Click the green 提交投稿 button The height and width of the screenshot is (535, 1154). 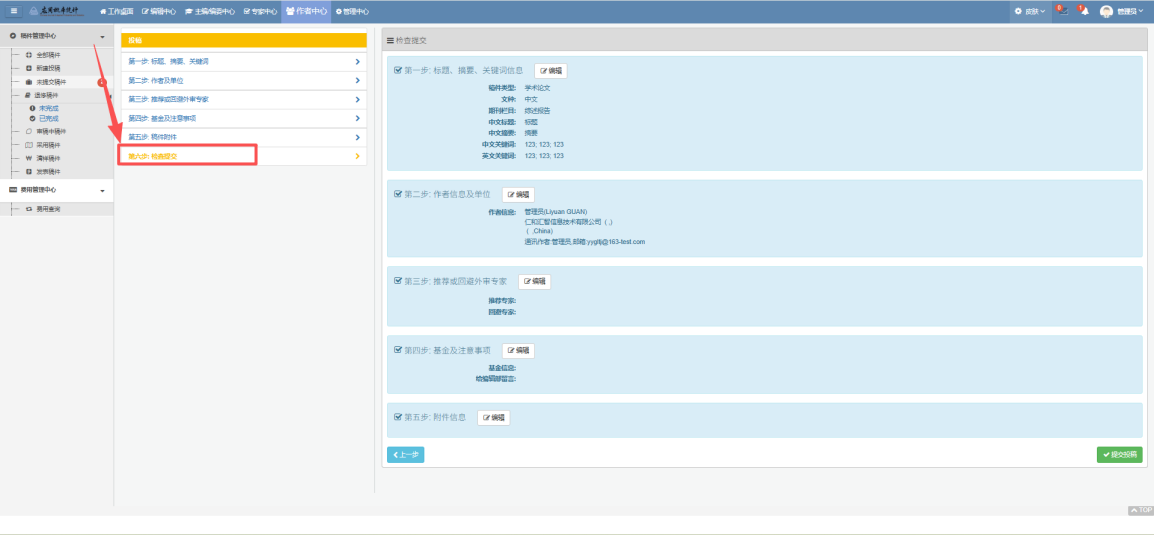pos(1119,455)
